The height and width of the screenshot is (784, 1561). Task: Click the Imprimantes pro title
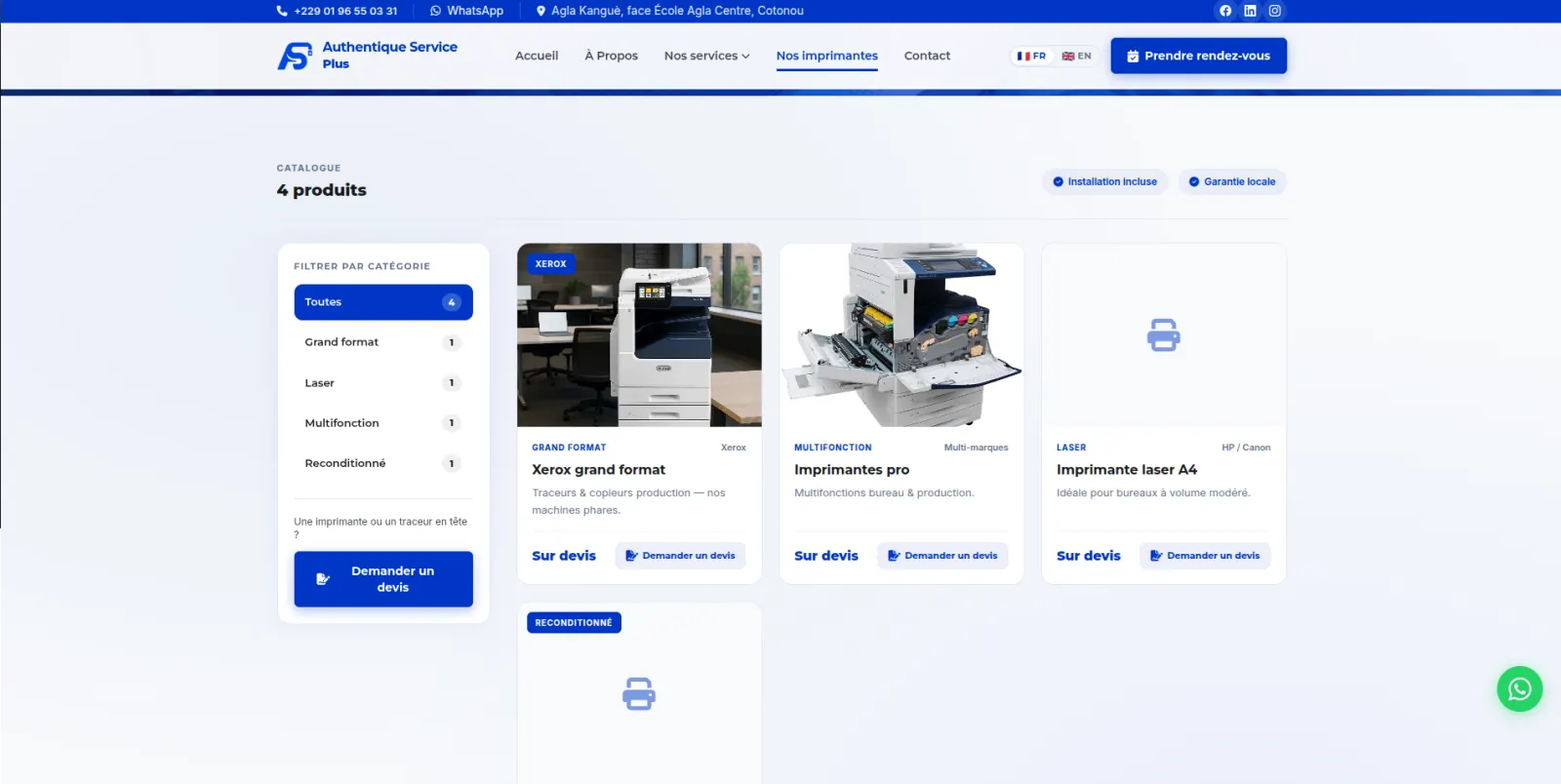coord(852,470)
